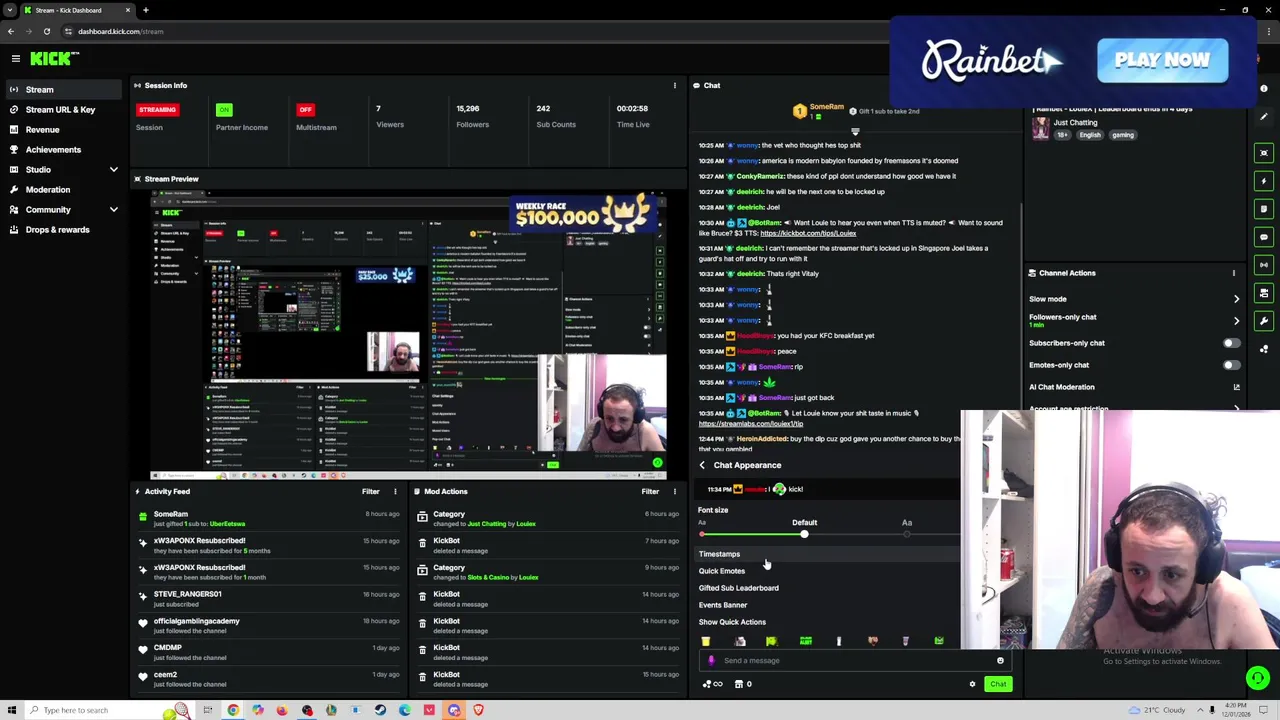Open the Activity Feed three-dot menu
The image size is (1280, 720).
tap(395, 491)
